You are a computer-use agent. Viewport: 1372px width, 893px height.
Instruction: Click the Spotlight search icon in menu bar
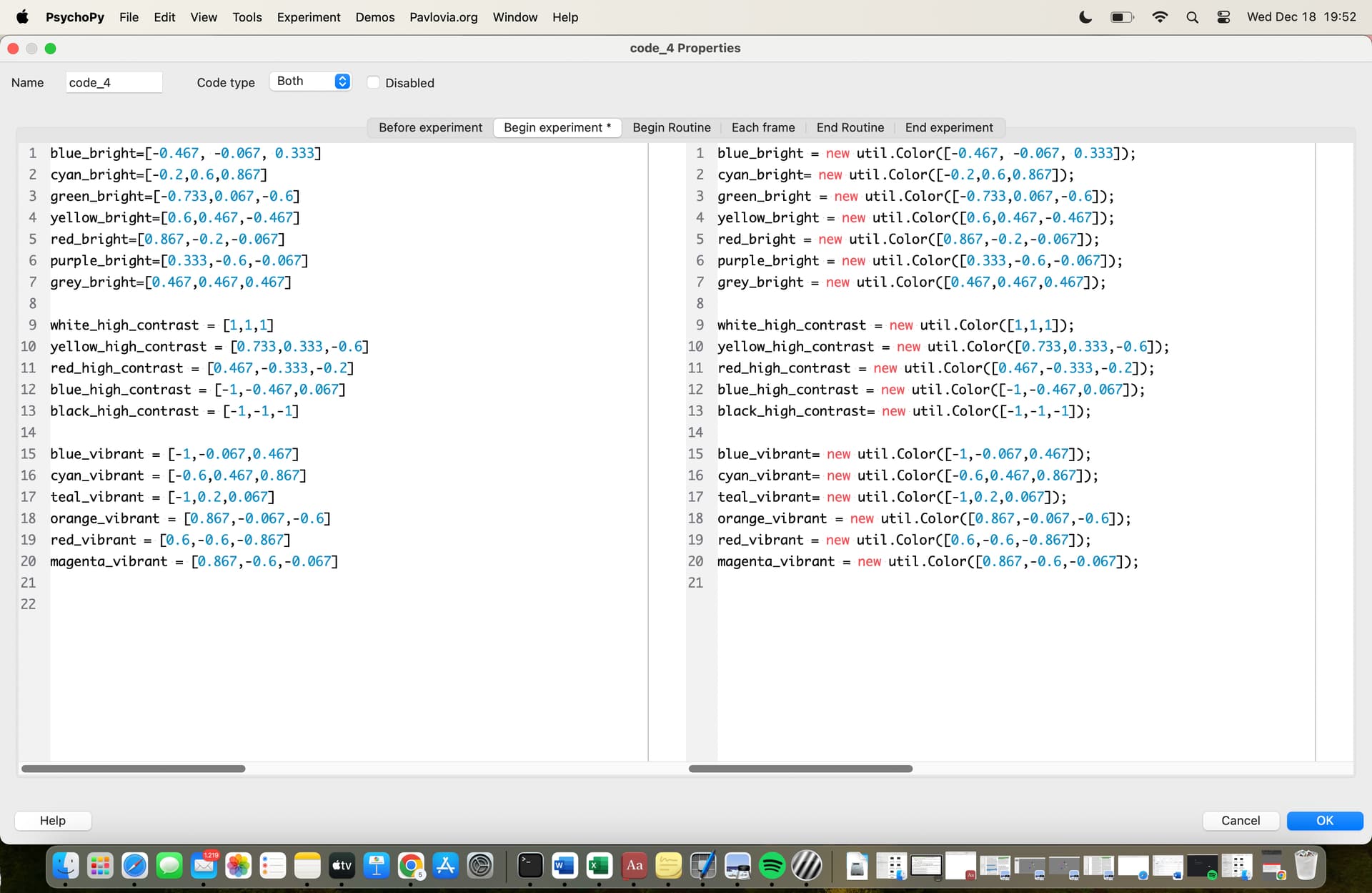tap(1192, 17)
